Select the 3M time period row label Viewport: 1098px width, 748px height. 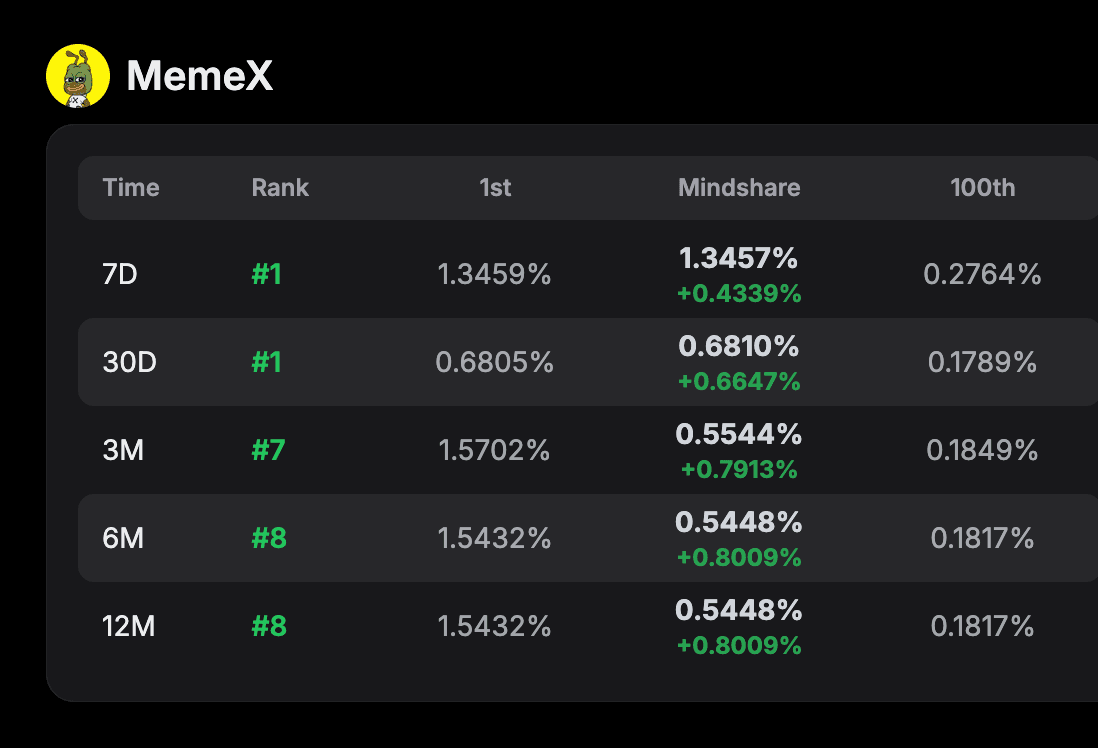coord(123,450)
